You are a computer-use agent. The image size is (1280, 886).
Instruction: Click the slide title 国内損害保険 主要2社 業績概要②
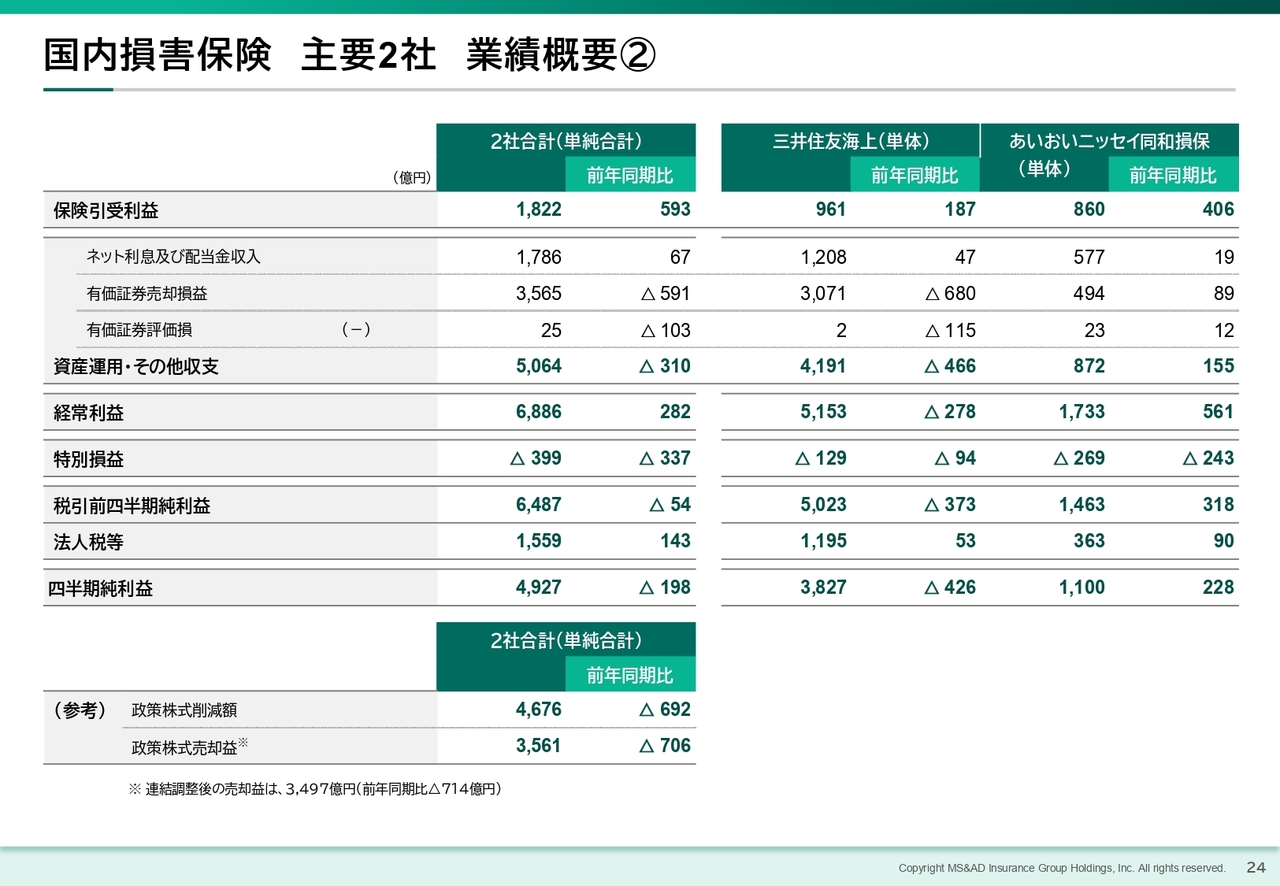click(x=349, y=56)
